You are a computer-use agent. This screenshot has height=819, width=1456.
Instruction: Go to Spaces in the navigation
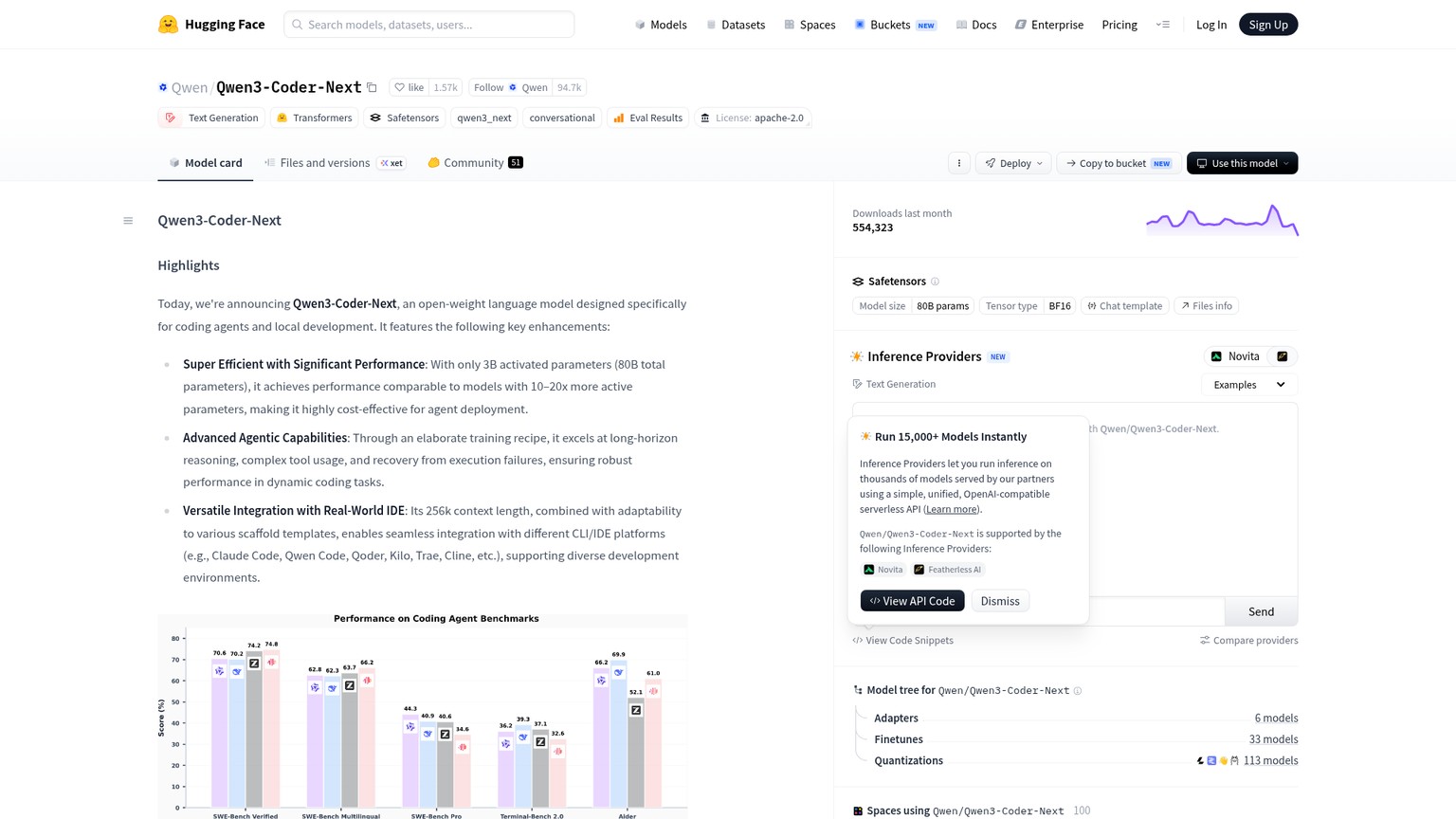[810, 25]
